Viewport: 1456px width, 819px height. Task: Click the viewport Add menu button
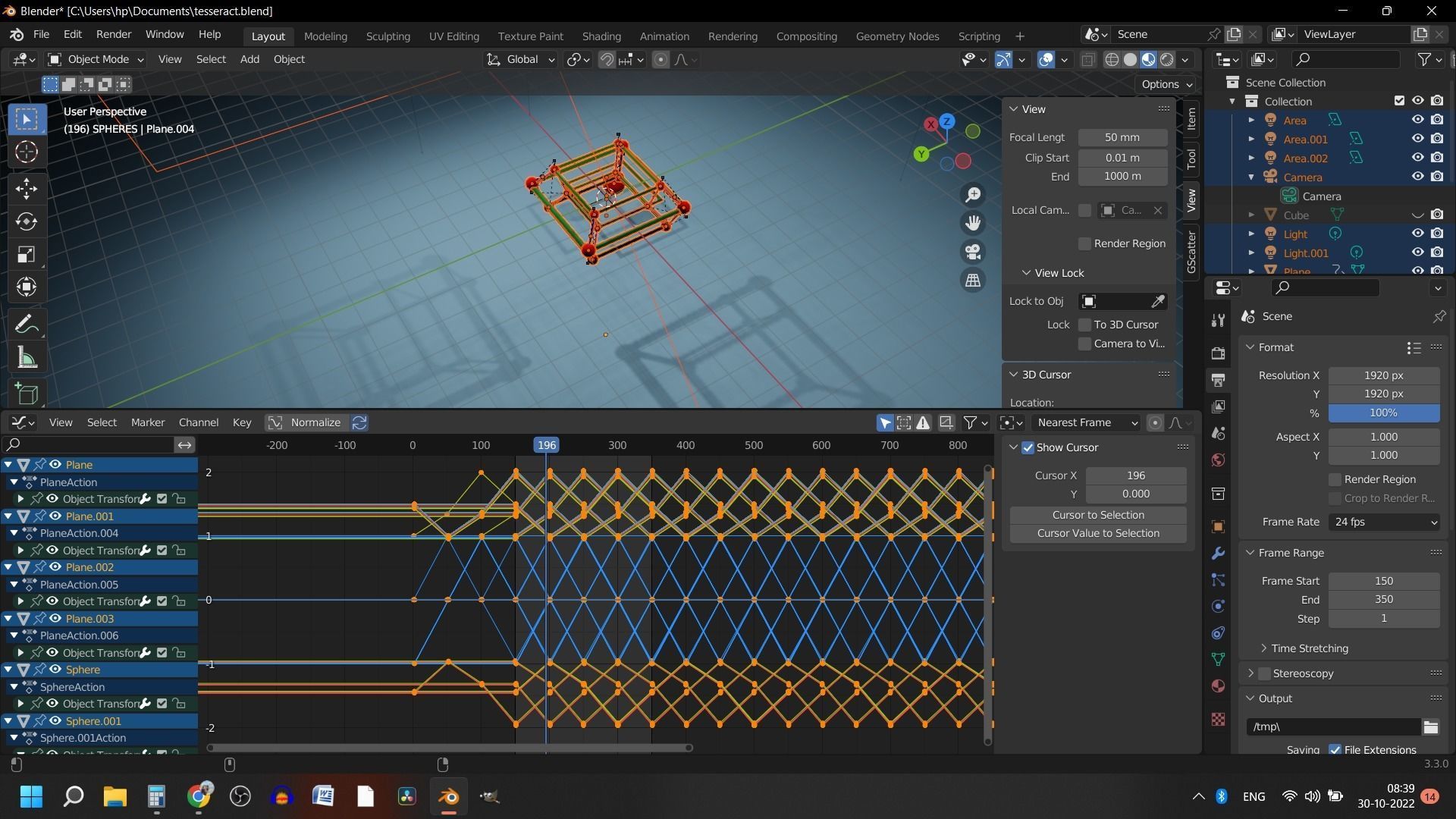(x=249, y=59)
